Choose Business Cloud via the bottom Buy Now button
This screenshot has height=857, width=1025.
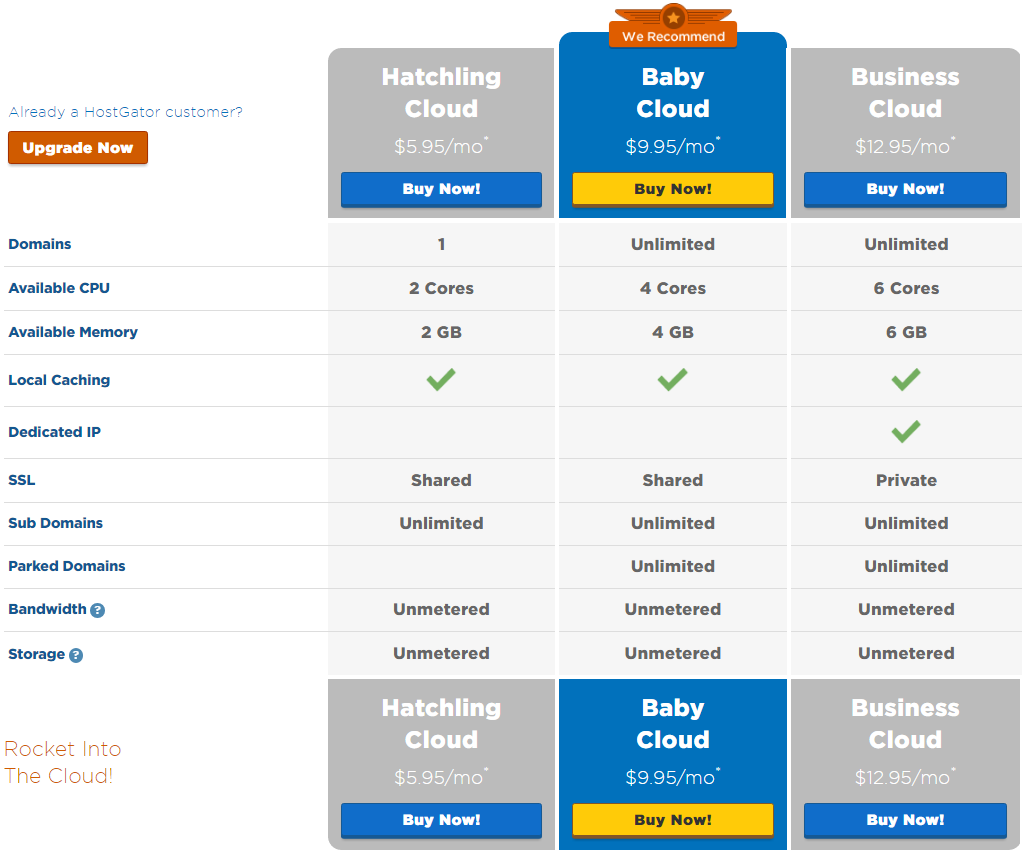pos(905,820)
